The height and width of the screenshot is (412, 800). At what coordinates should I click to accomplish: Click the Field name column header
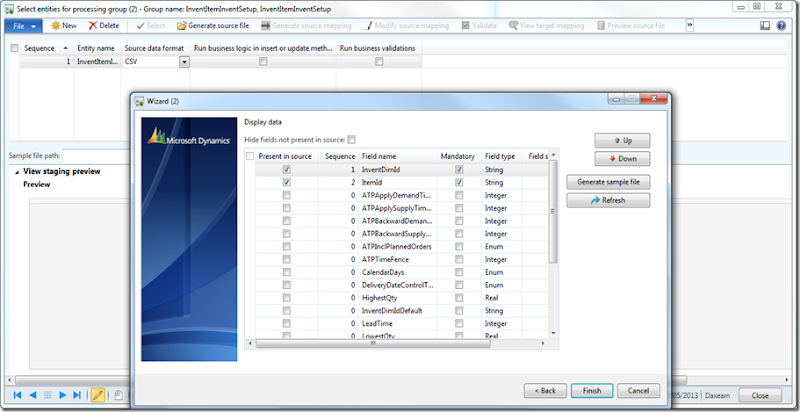point(379,156)
